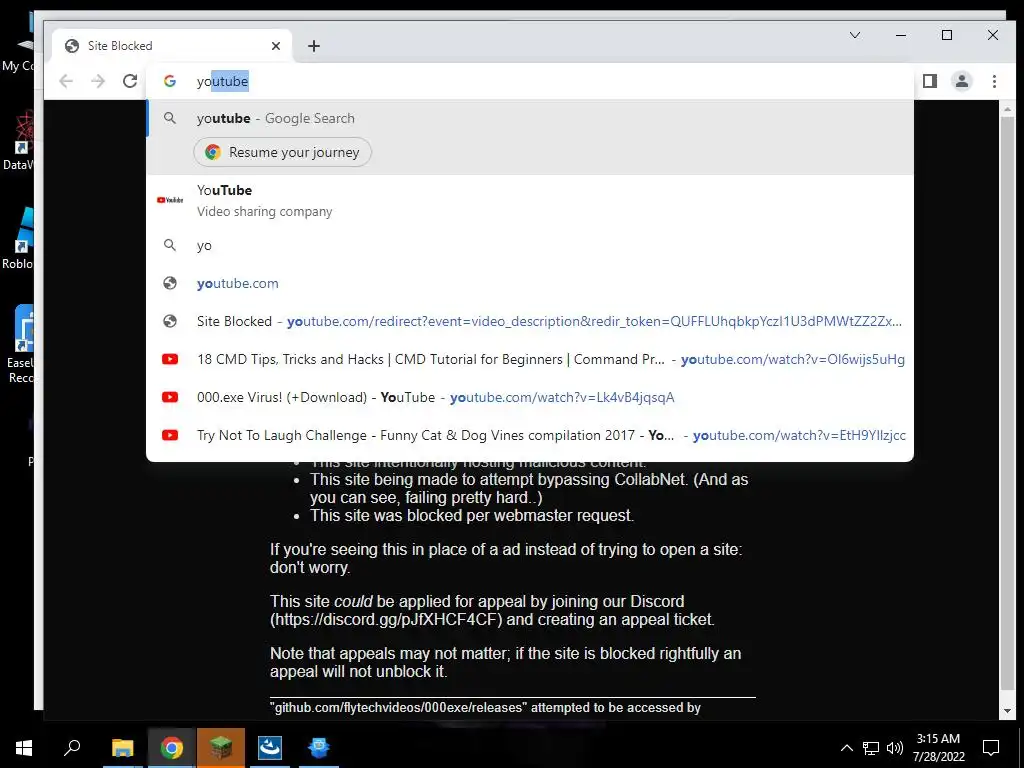
Task: Open File Explorer from taskbar
Action: pyautogui.click(x=122, y=748)
